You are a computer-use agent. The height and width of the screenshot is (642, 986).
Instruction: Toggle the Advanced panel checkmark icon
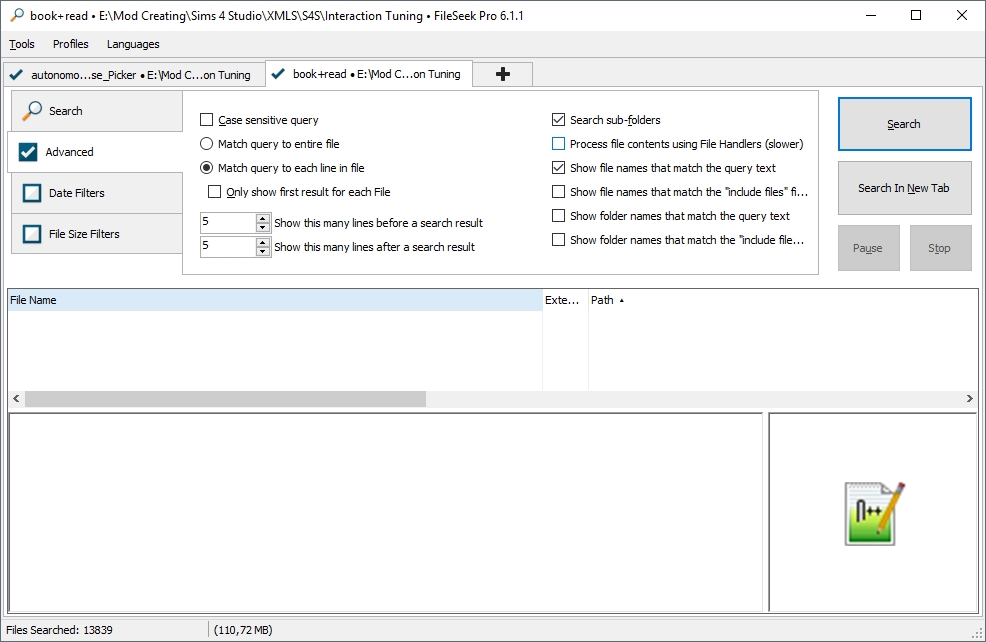click(x=28, y=152)
